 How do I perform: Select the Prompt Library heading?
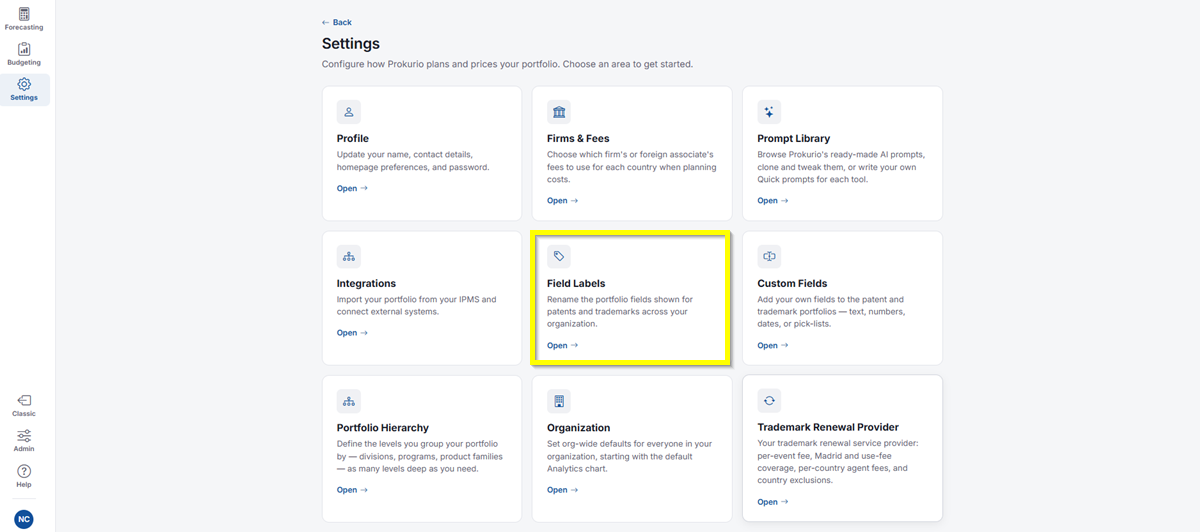click(x=794, y=139)
